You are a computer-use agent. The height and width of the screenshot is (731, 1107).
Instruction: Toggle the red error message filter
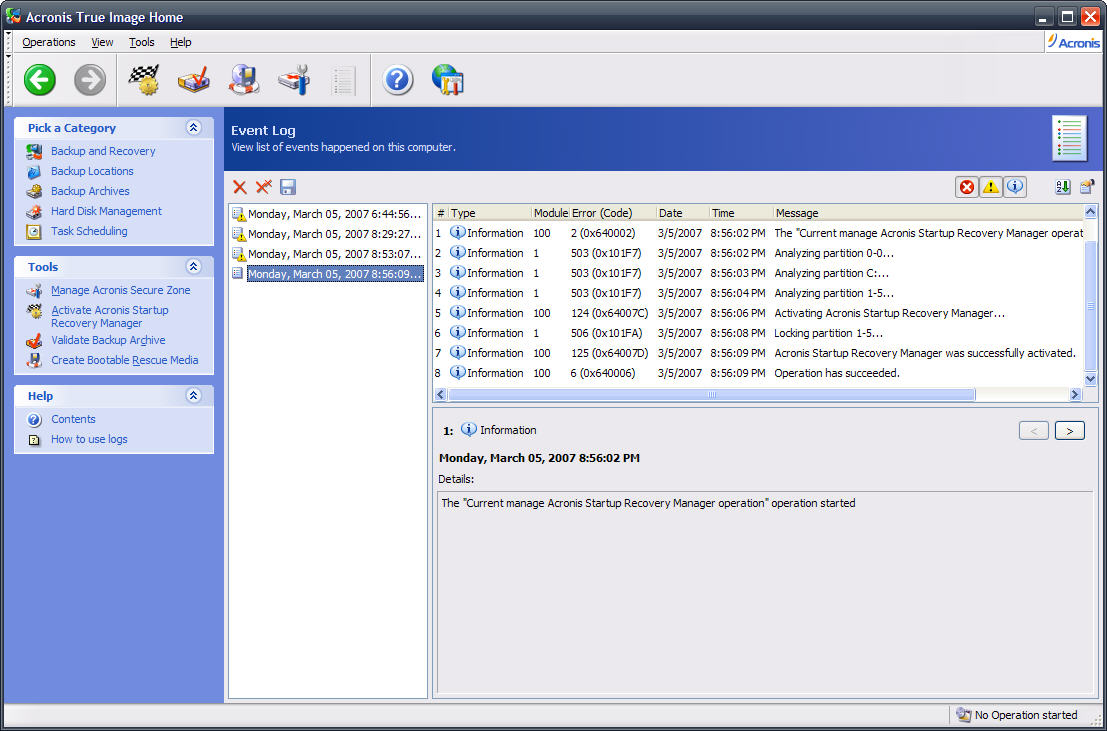tap(967, 187)
